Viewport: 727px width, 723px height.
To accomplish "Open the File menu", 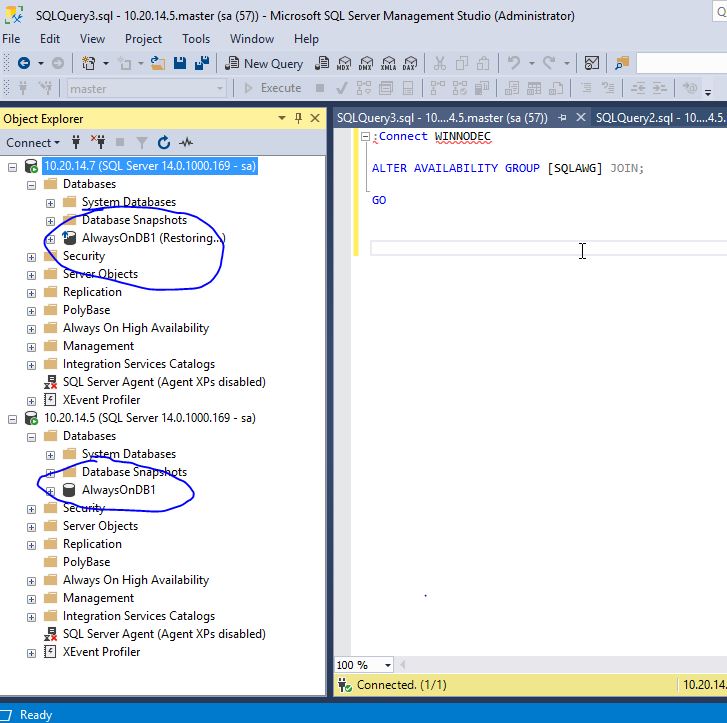I will point(11,39).
